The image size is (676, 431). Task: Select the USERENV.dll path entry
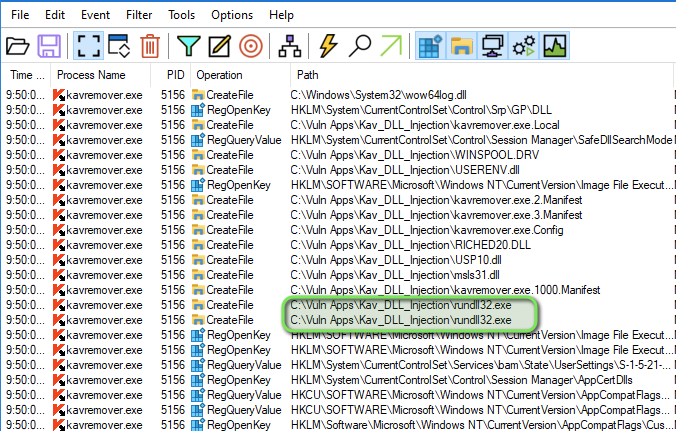pos(405,170)
